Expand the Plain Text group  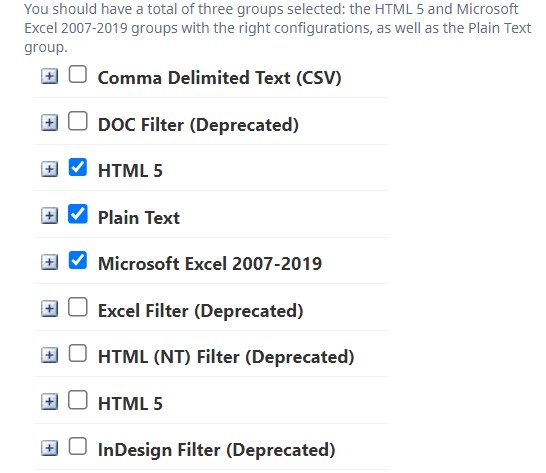coord(49,216)
